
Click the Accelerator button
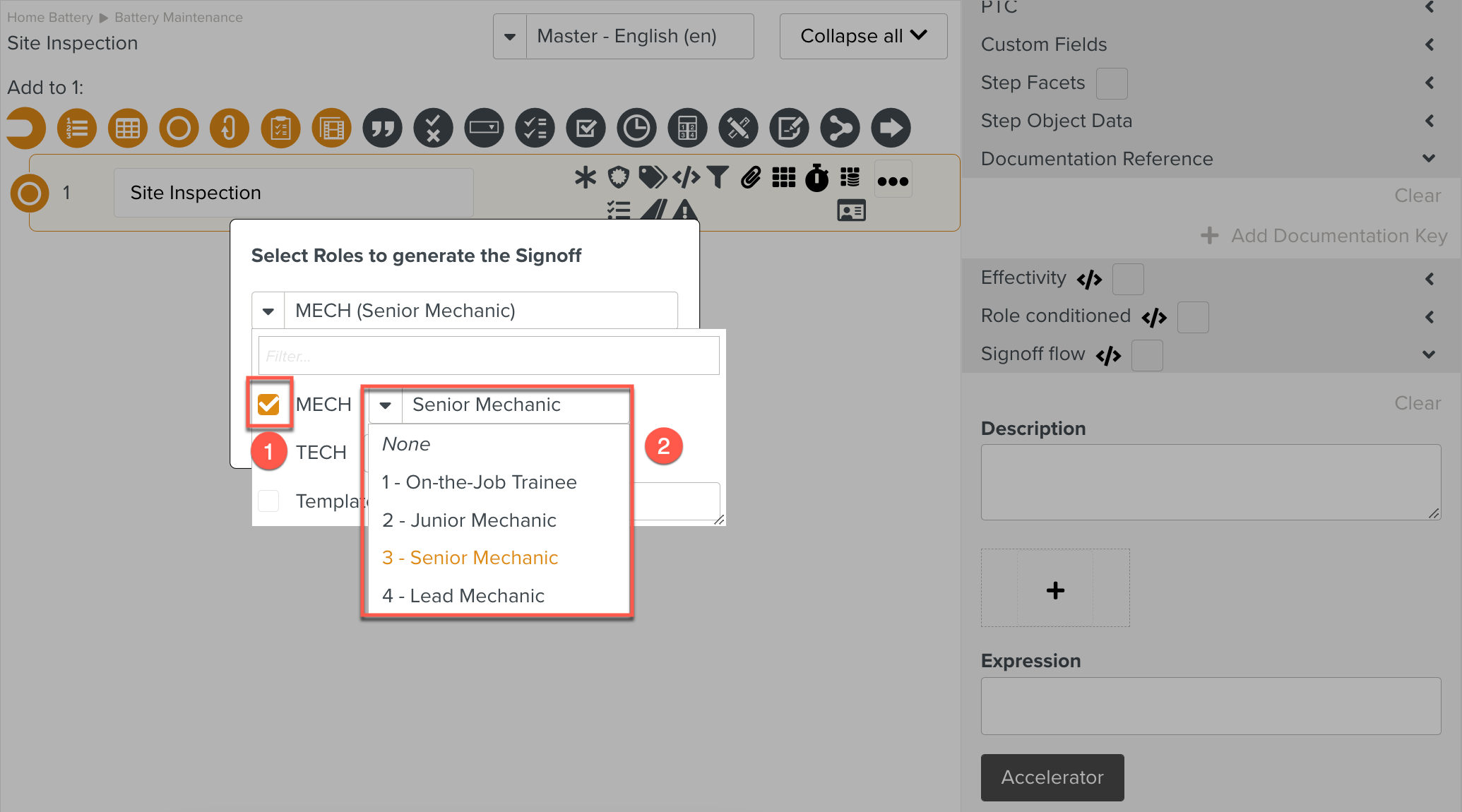point(1052,777)
